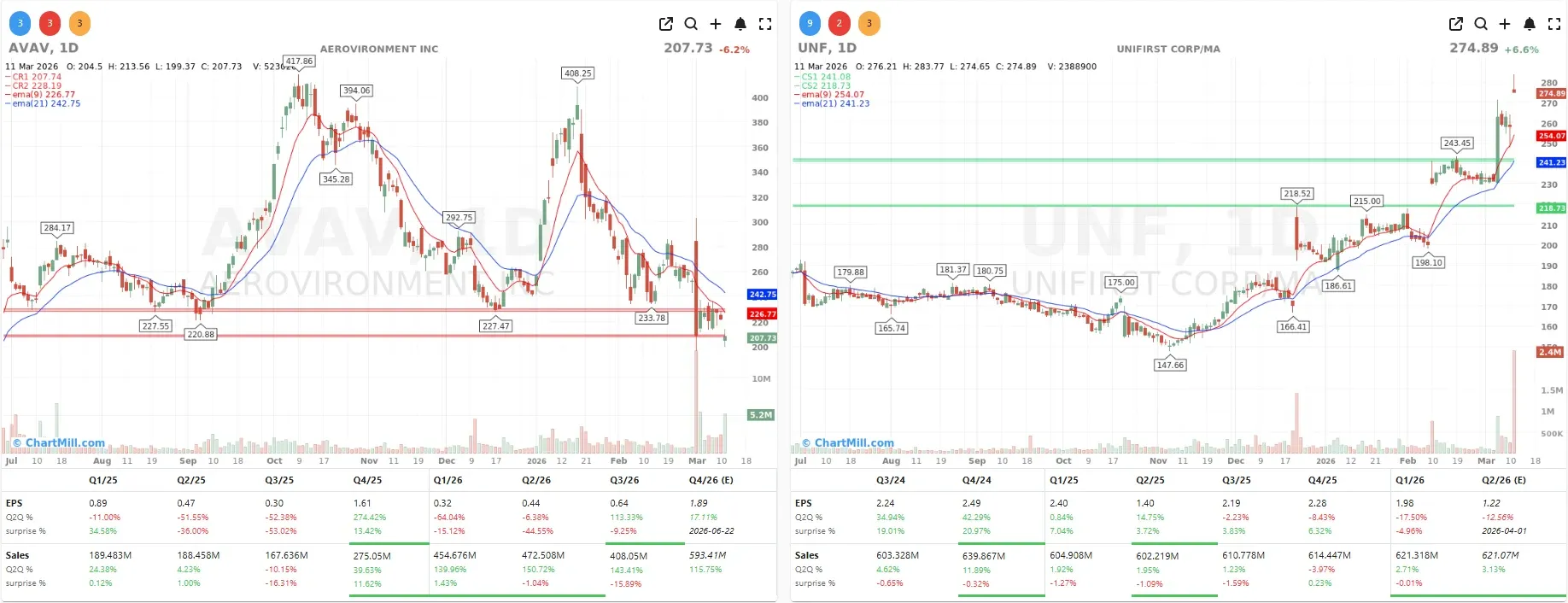Click the 2.4M volume tag on UNF axis

pyautogui.click(x=1550, y=352)
